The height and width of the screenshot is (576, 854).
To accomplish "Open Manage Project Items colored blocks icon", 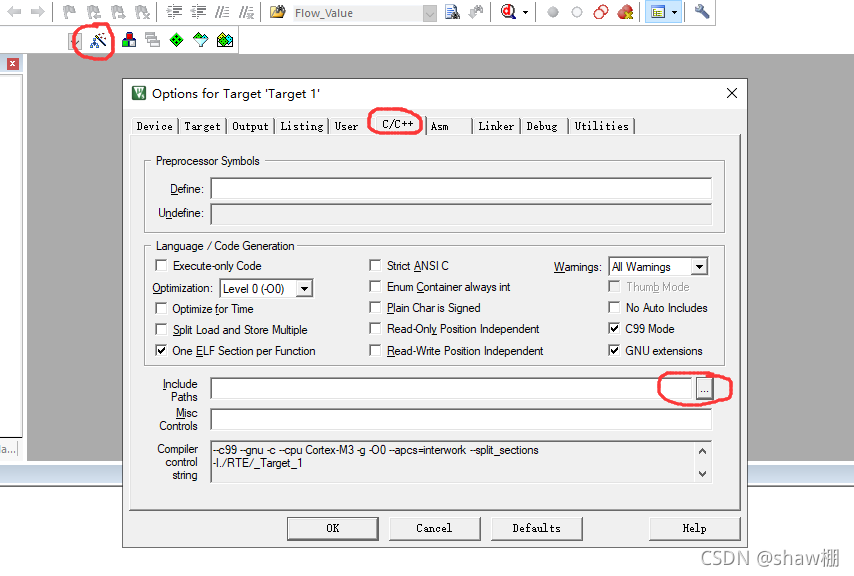I will 129,40.
